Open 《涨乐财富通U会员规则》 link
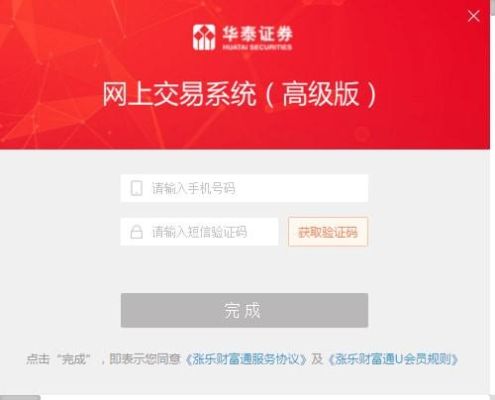The width and height of the screenshot is (495, 400). pos(393,359)
